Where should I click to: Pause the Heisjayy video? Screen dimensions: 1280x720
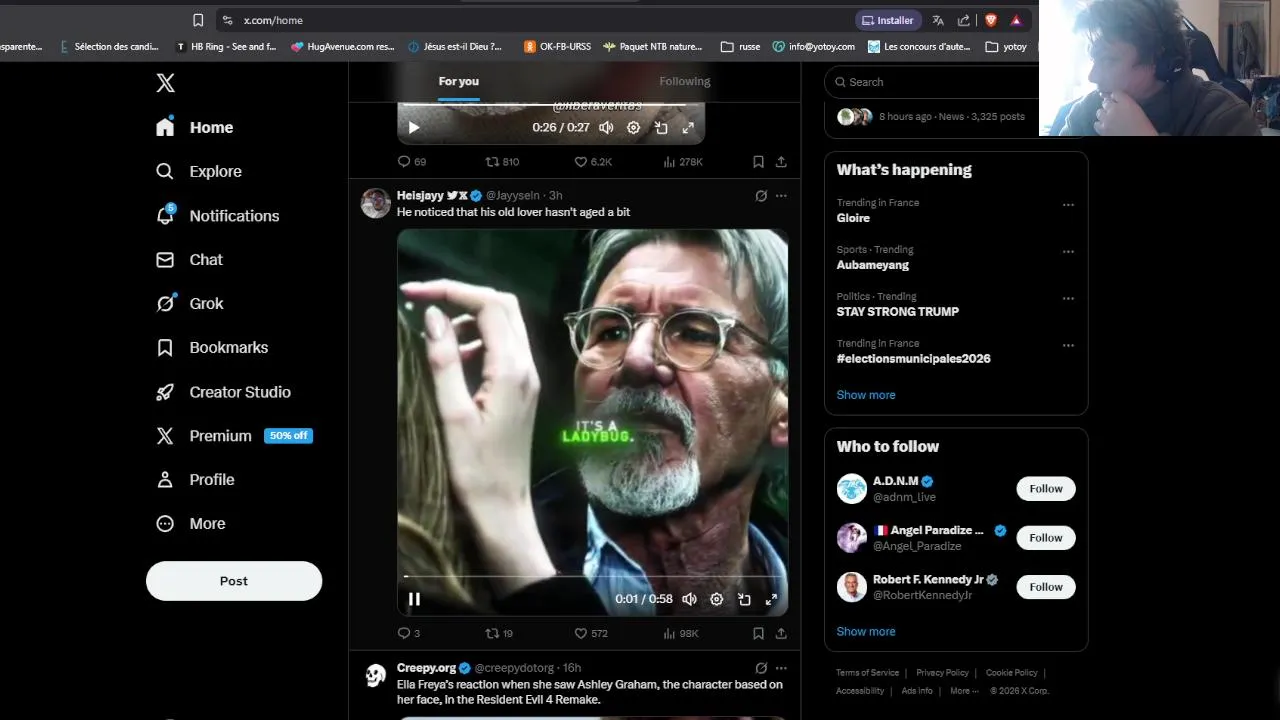[x=414, y=599]
